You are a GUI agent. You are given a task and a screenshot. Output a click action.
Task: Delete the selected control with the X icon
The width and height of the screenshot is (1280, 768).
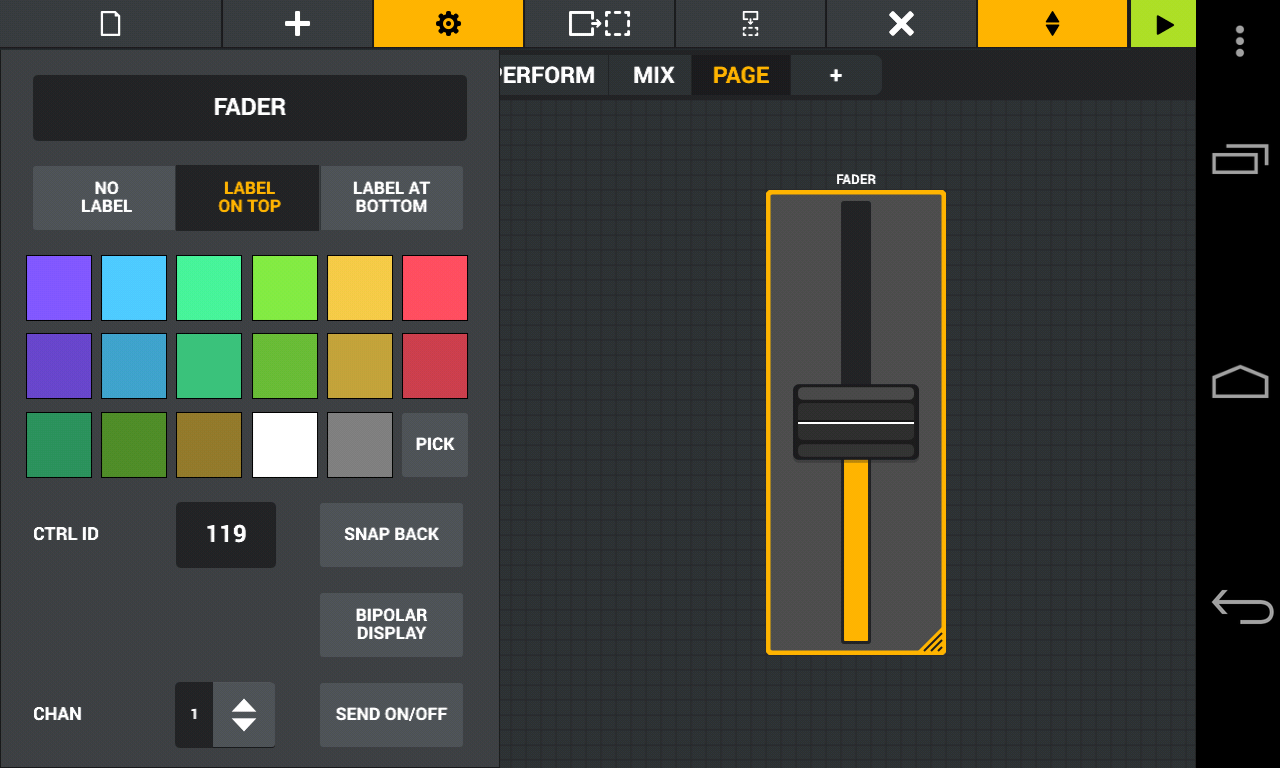point(901,23)
